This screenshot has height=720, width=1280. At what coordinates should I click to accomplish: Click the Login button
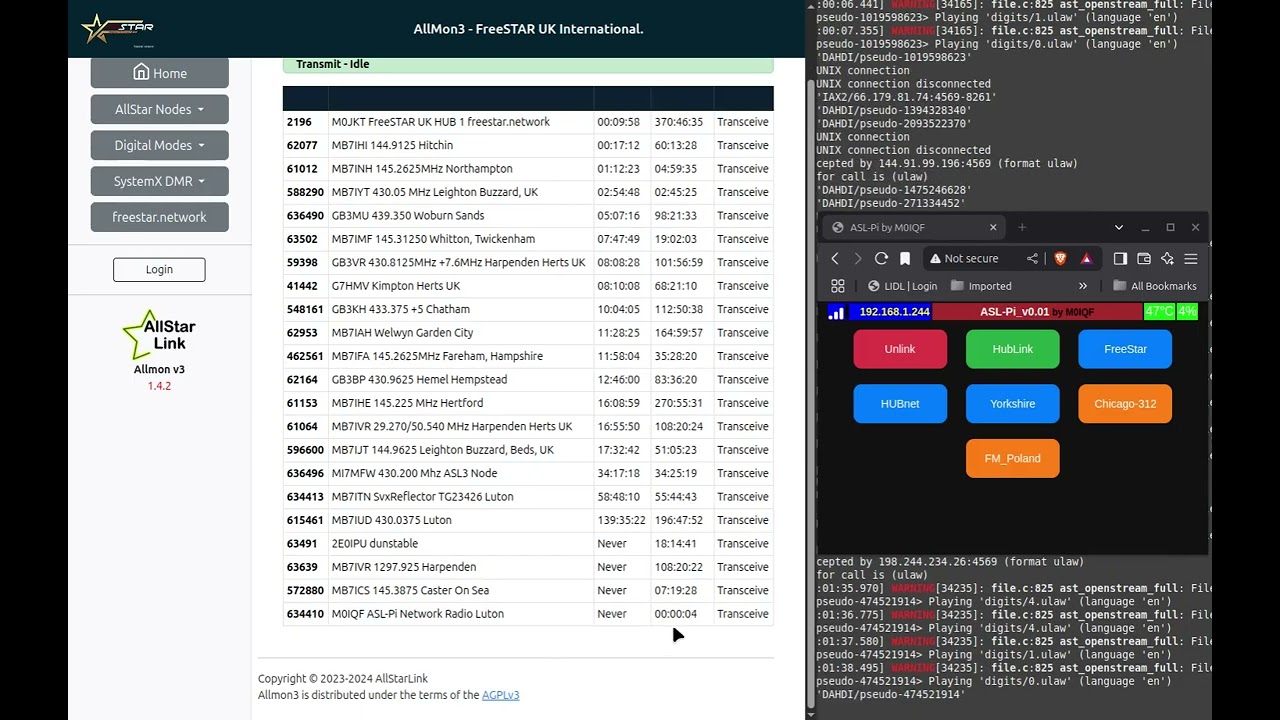point(159,269)
